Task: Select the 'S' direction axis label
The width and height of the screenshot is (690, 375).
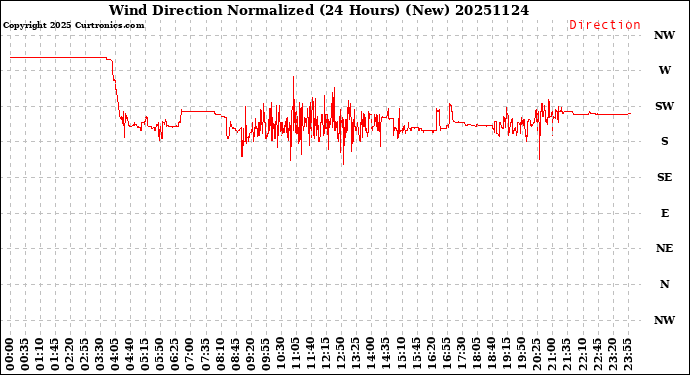Action: [664, 141]
